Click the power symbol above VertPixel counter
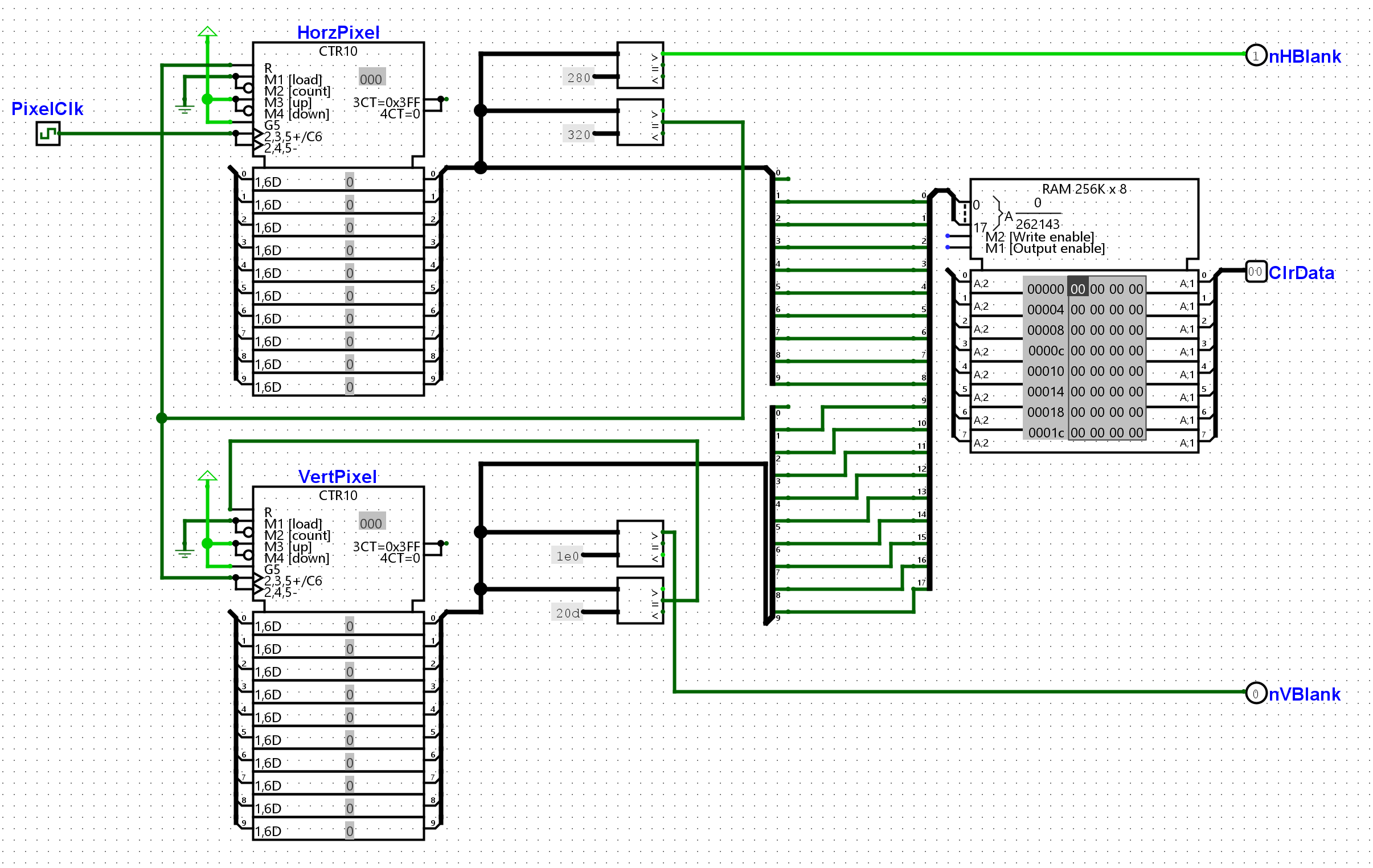This screenshot has height=868, width=1373. [207, 476]
